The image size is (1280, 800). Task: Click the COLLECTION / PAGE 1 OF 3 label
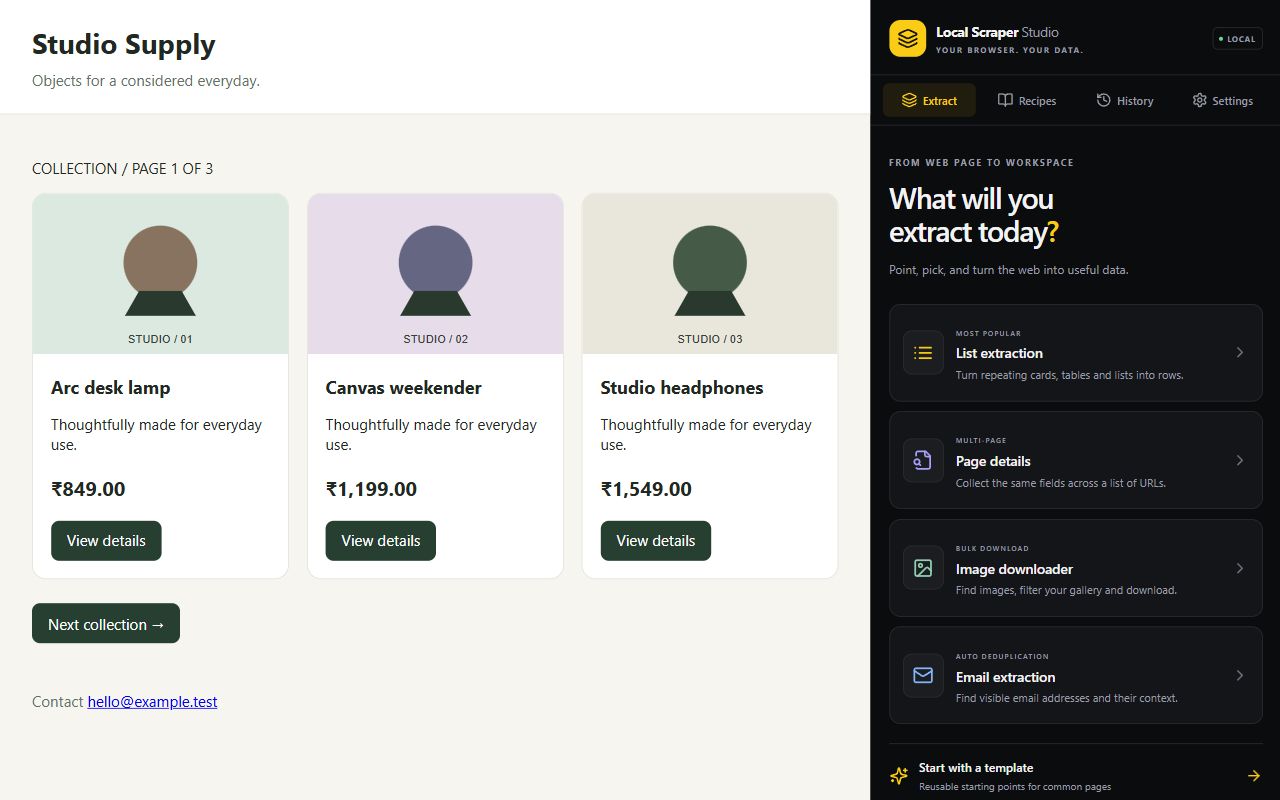122,169
